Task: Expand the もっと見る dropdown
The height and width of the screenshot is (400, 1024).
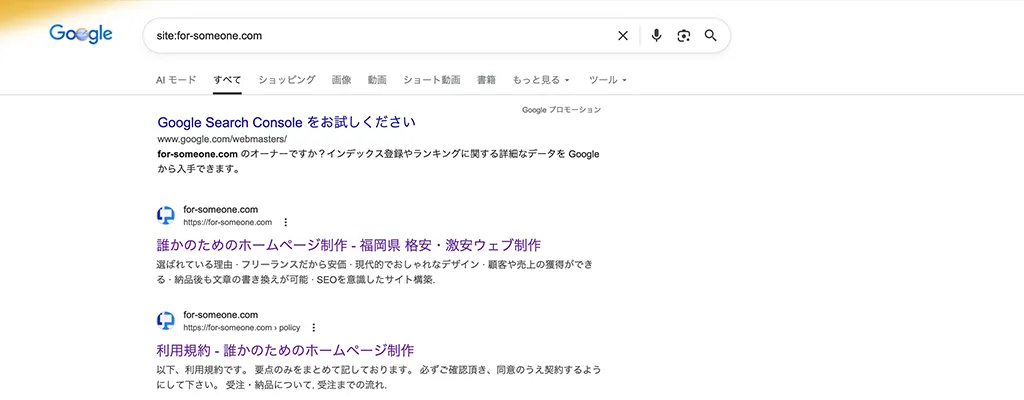Action: pos(541,80)
